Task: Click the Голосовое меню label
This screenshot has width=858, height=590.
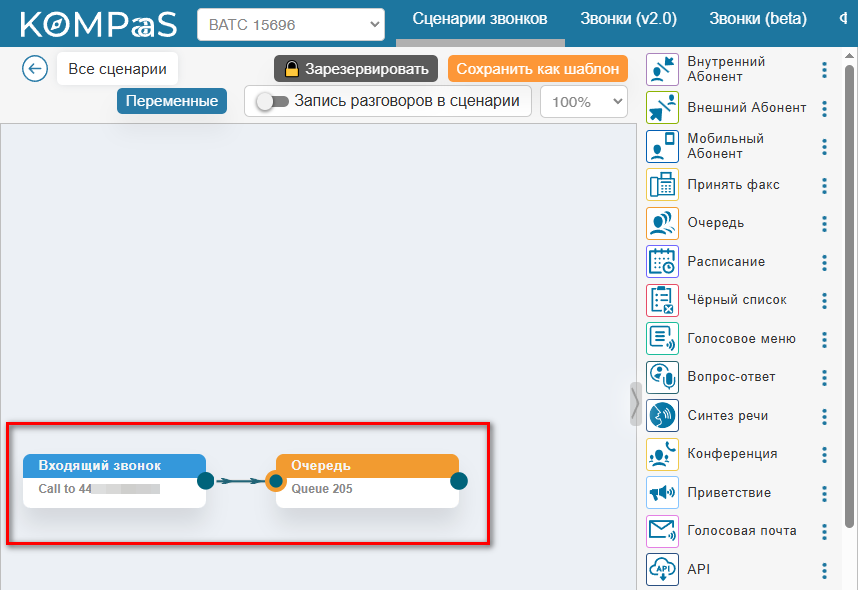Action: [x=741, y=339]
